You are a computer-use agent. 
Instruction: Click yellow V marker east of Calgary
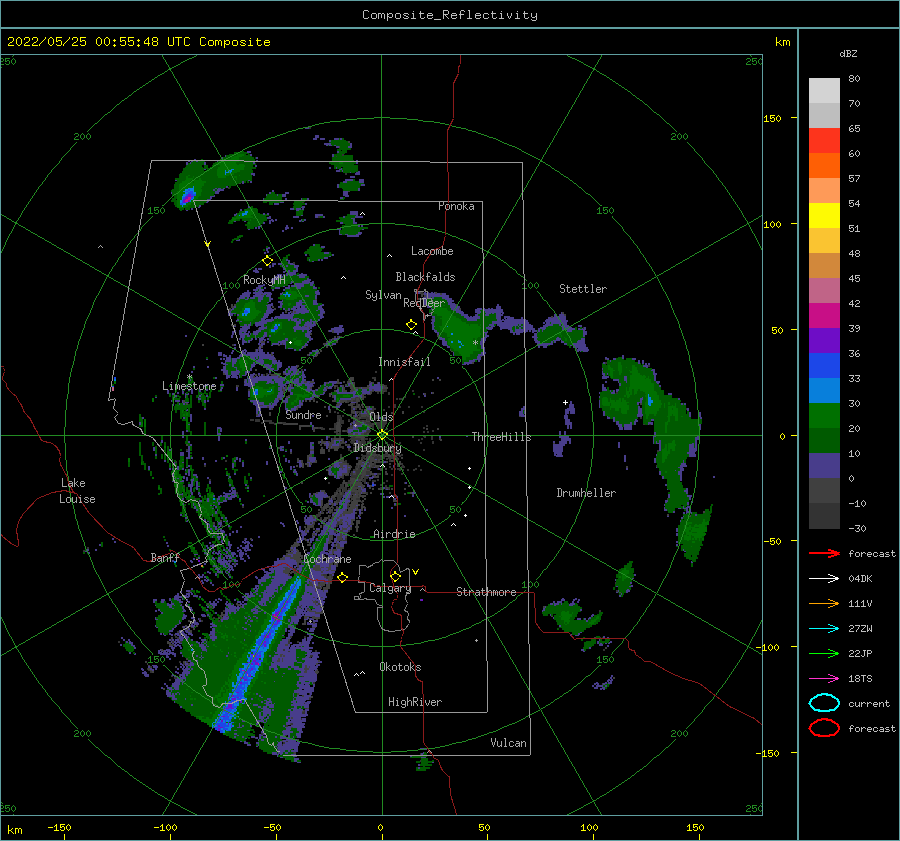click(416, 572)
